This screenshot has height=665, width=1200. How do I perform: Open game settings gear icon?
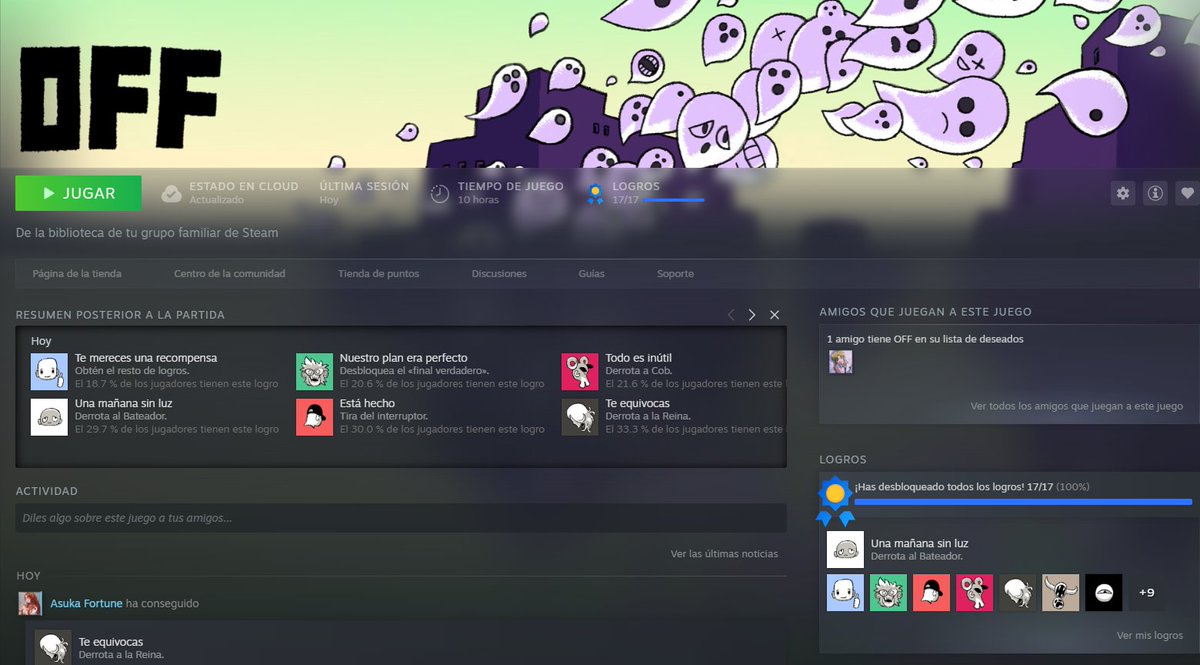coord(1123,193)
